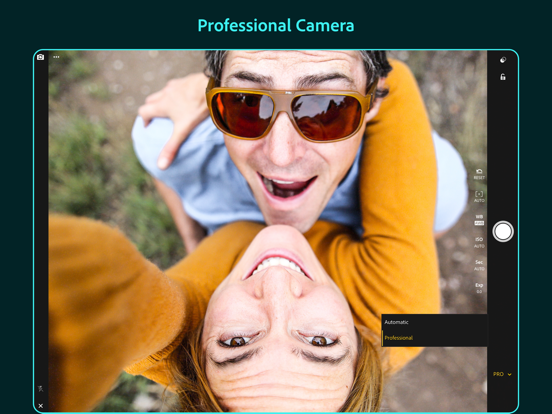This screenshot has width=552, height=414.
Task: Tap the woman's face in the viewfinder
Action: (x=280, y=317)
